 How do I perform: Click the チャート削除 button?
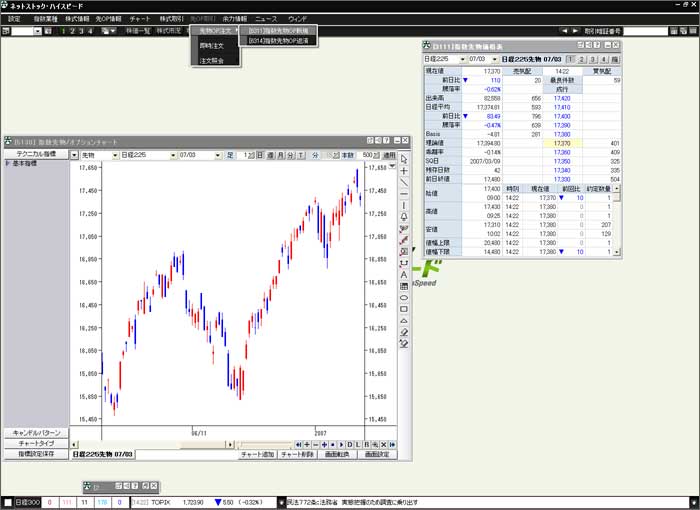(297, 455)
